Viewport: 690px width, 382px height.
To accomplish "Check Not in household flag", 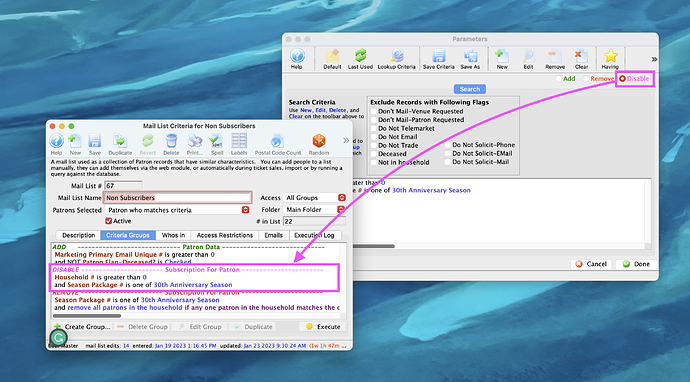I will coord(374,162).
